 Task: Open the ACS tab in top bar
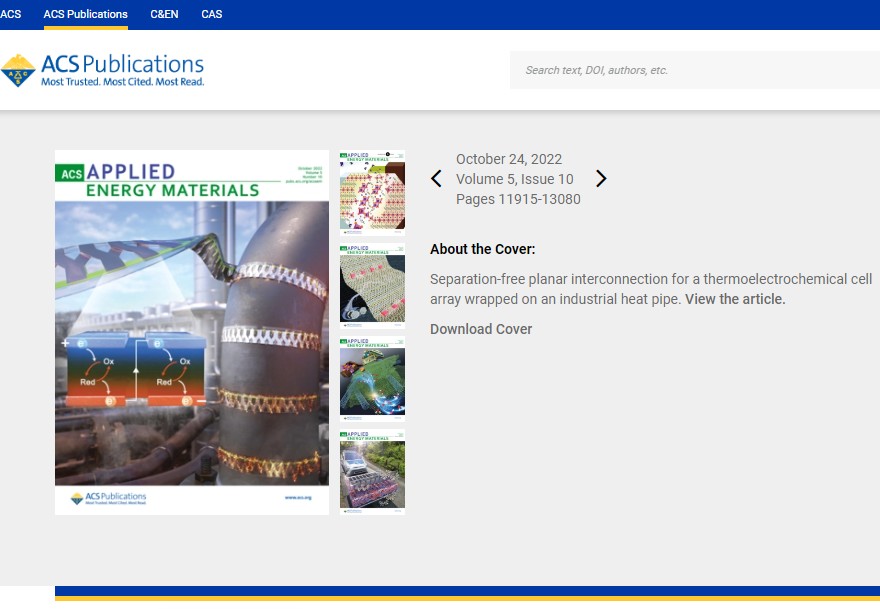(x=10, y=14)
